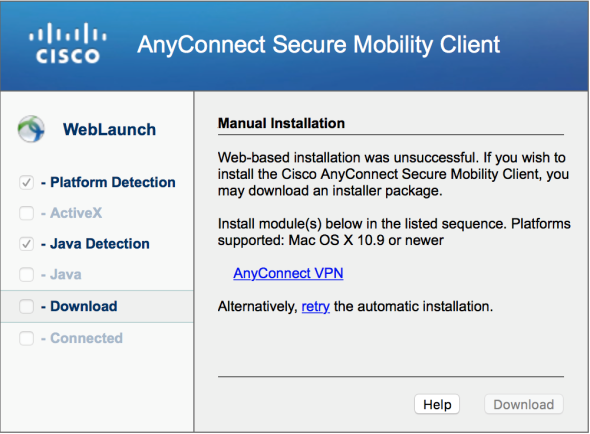590x434 pixels.
Task: Check the Connected step checkbox
Action: pos(26,338)
